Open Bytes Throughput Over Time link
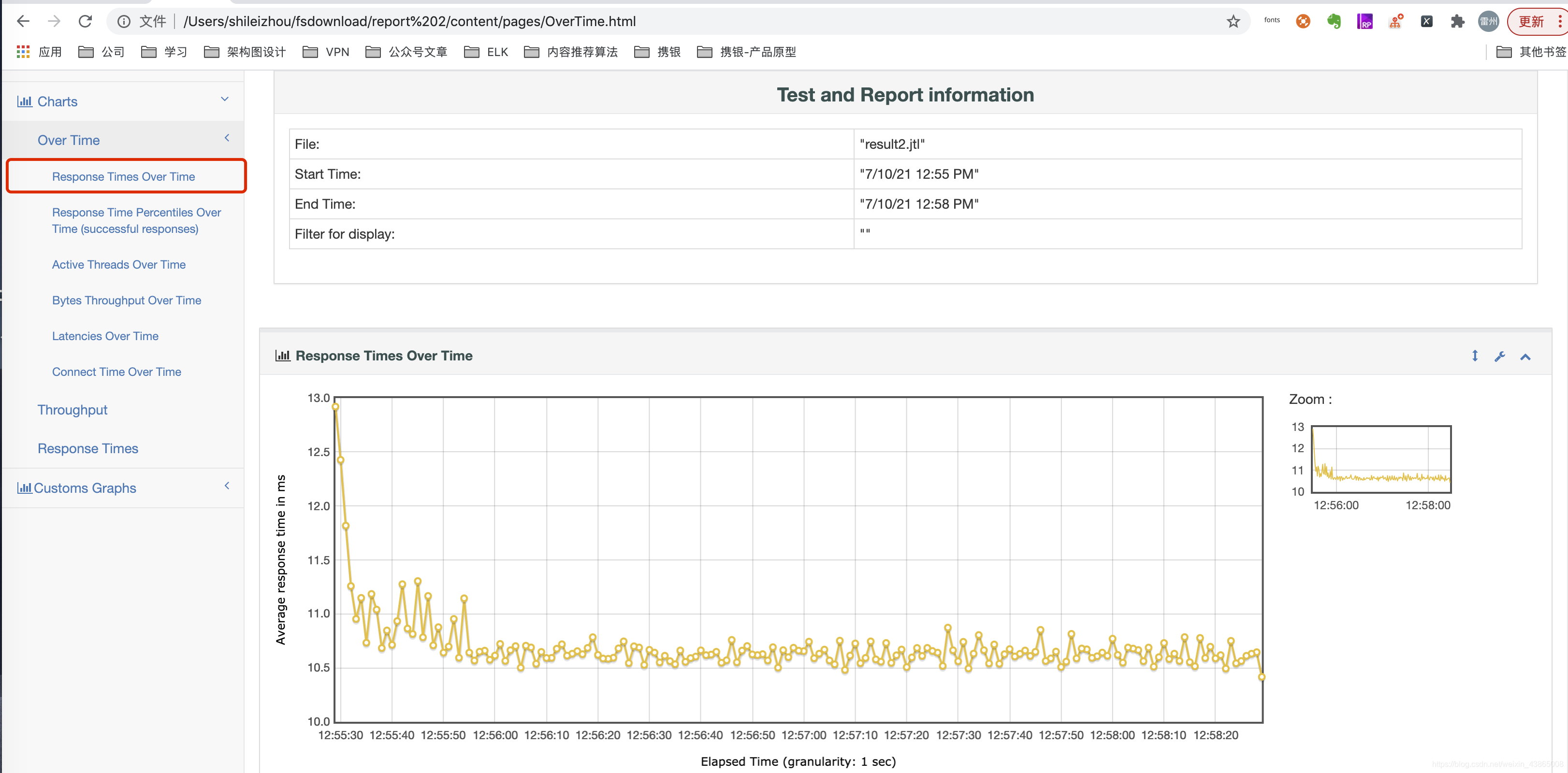Image resolution: width=1568 pixels, height=773 pixels. (x=127, y=301)
